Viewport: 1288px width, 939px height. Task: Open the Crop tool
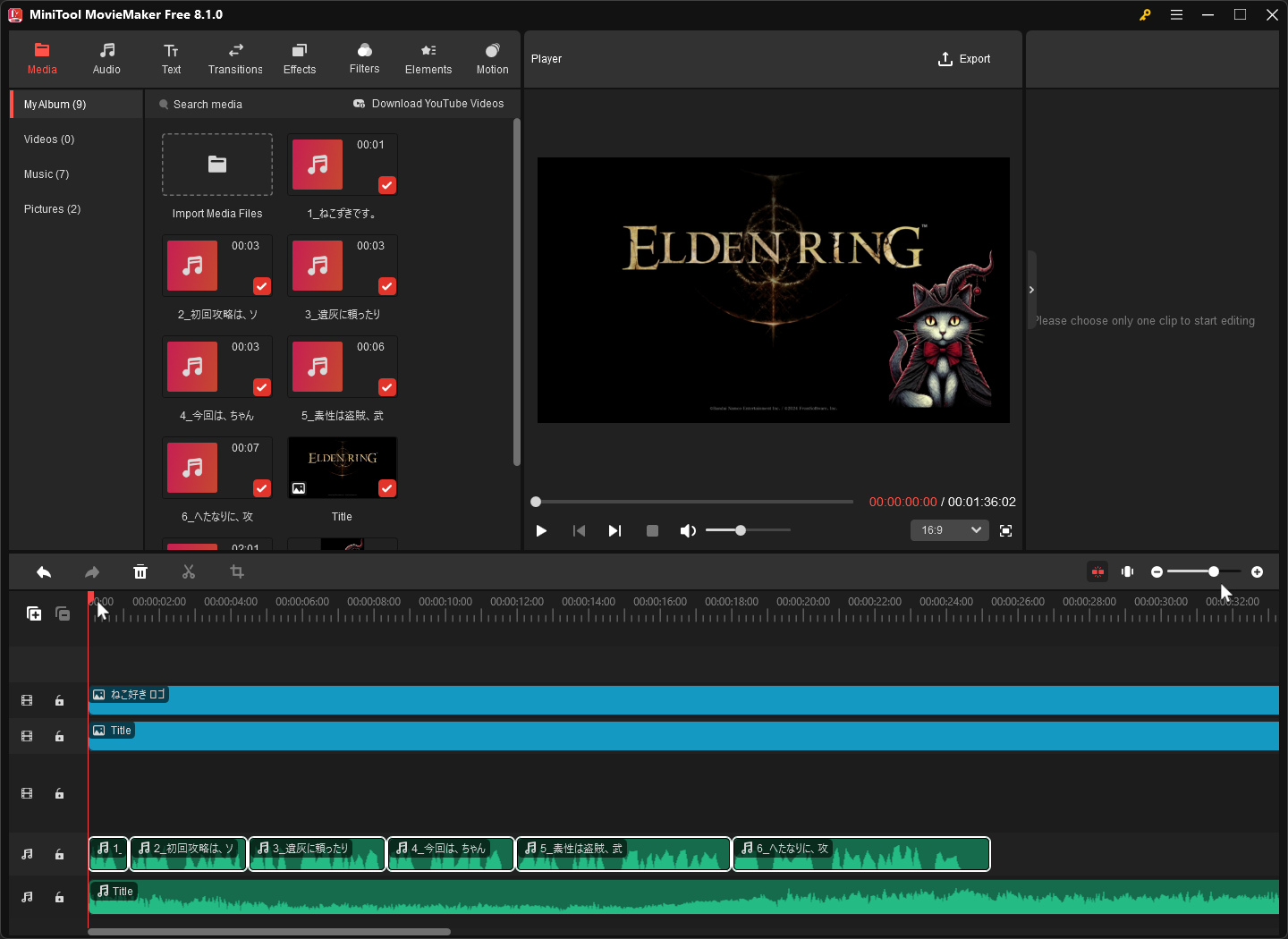pyautogui.click(x=237, y=572)
